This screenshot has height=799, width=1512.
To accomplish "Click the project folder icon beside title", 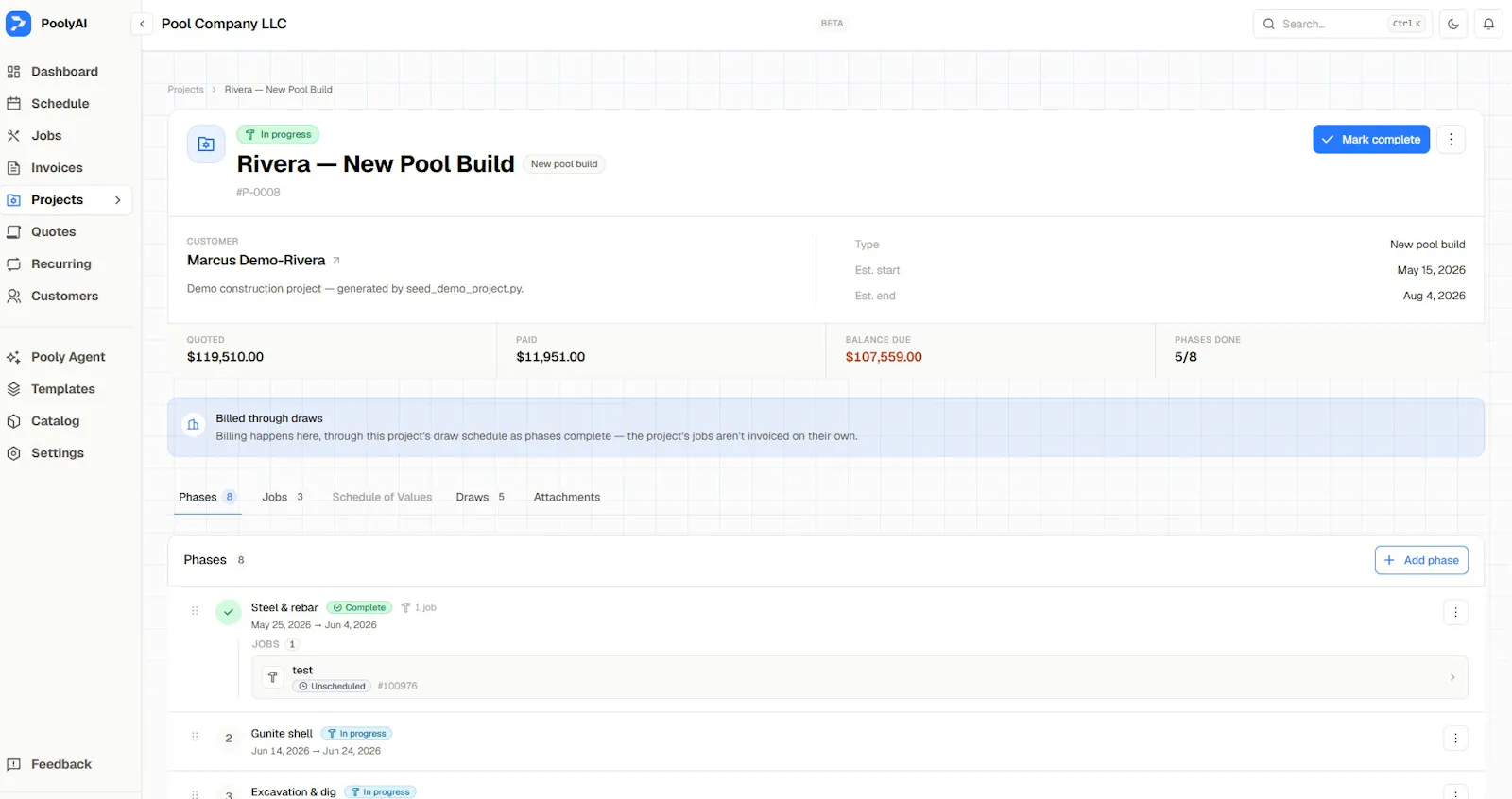I will tap(206, 144).
